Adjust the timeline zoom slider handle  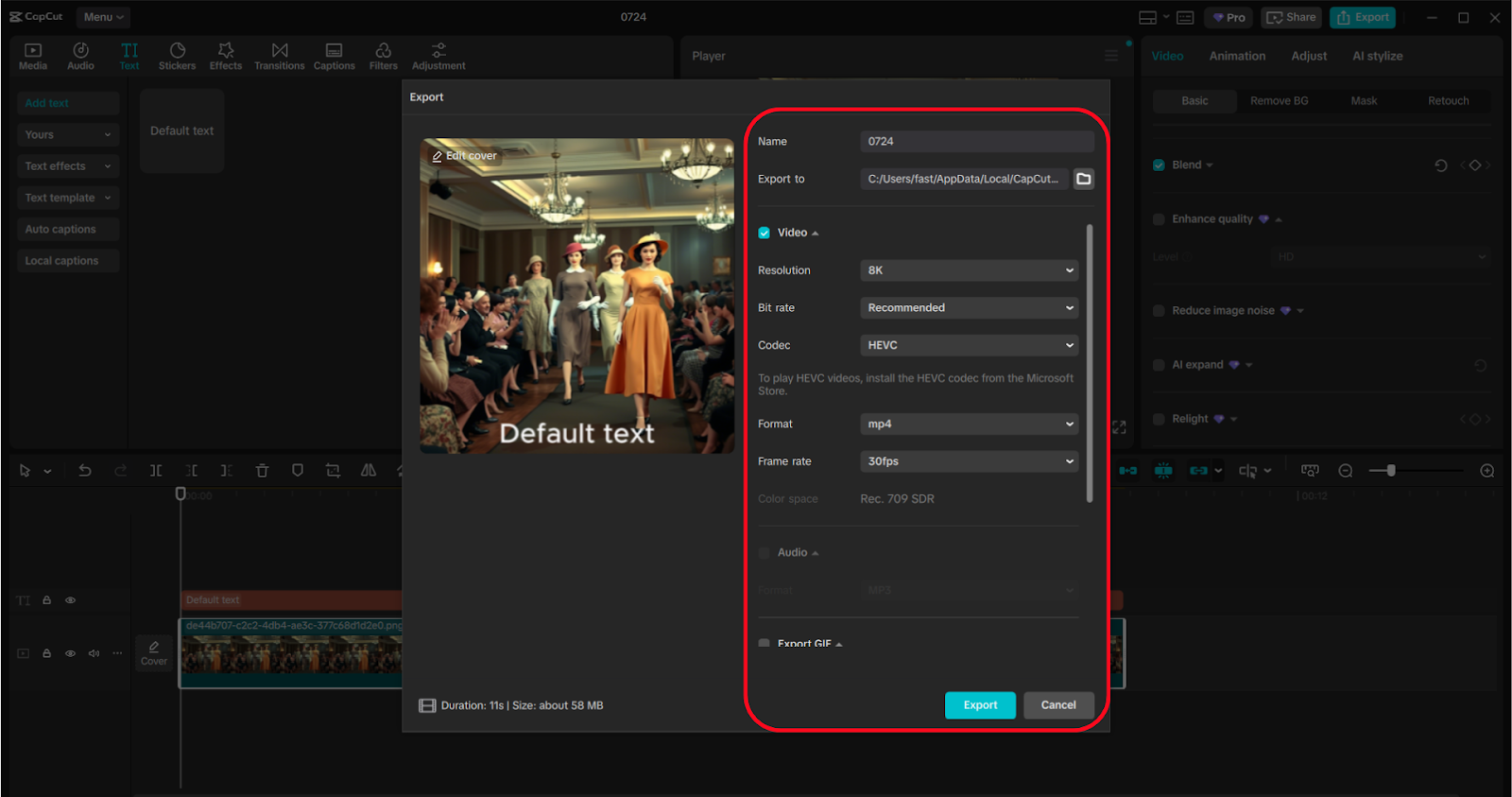click(1391, 471)
